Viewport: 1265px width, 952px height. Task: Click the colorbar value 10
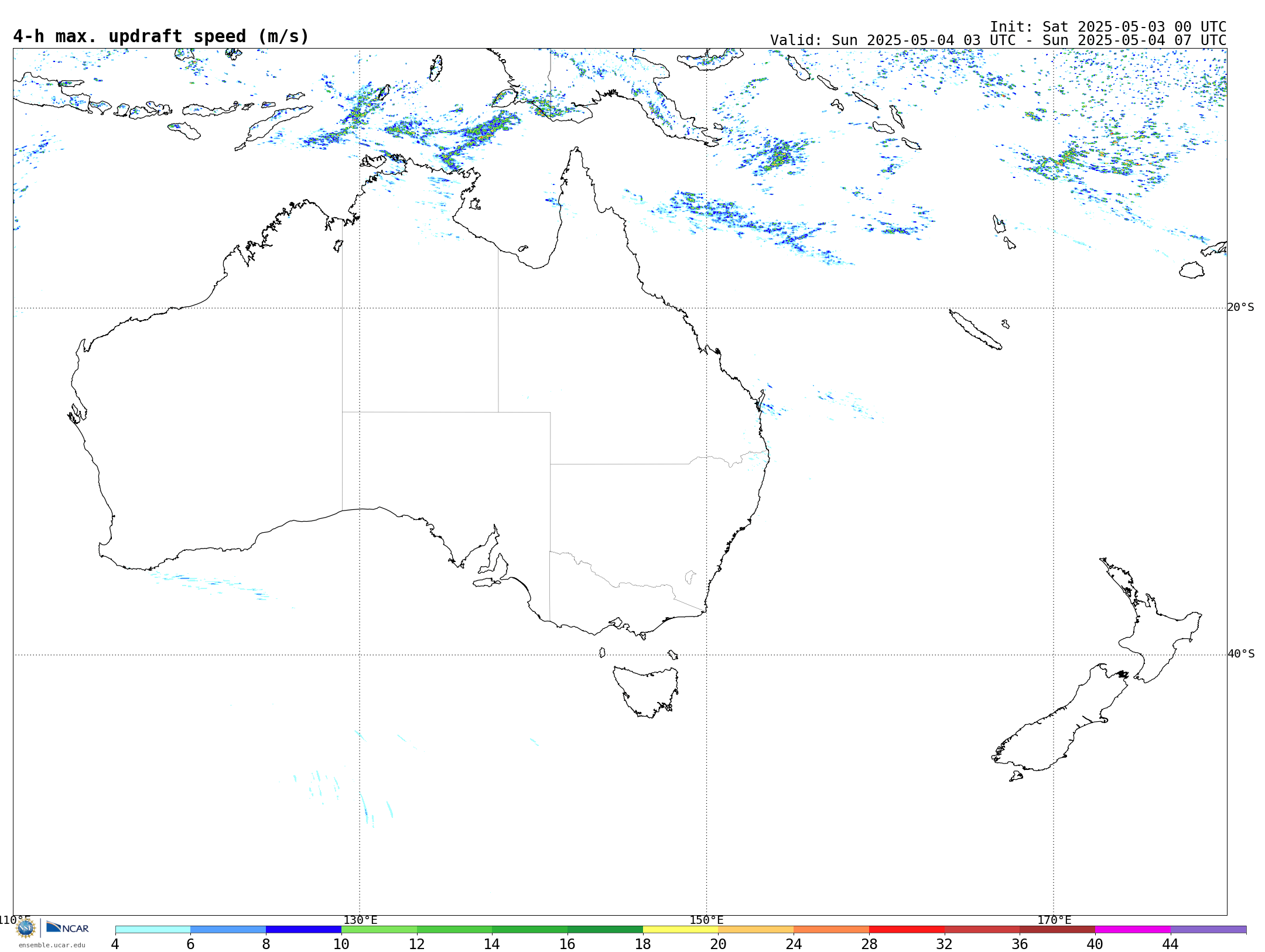point(341,944)
